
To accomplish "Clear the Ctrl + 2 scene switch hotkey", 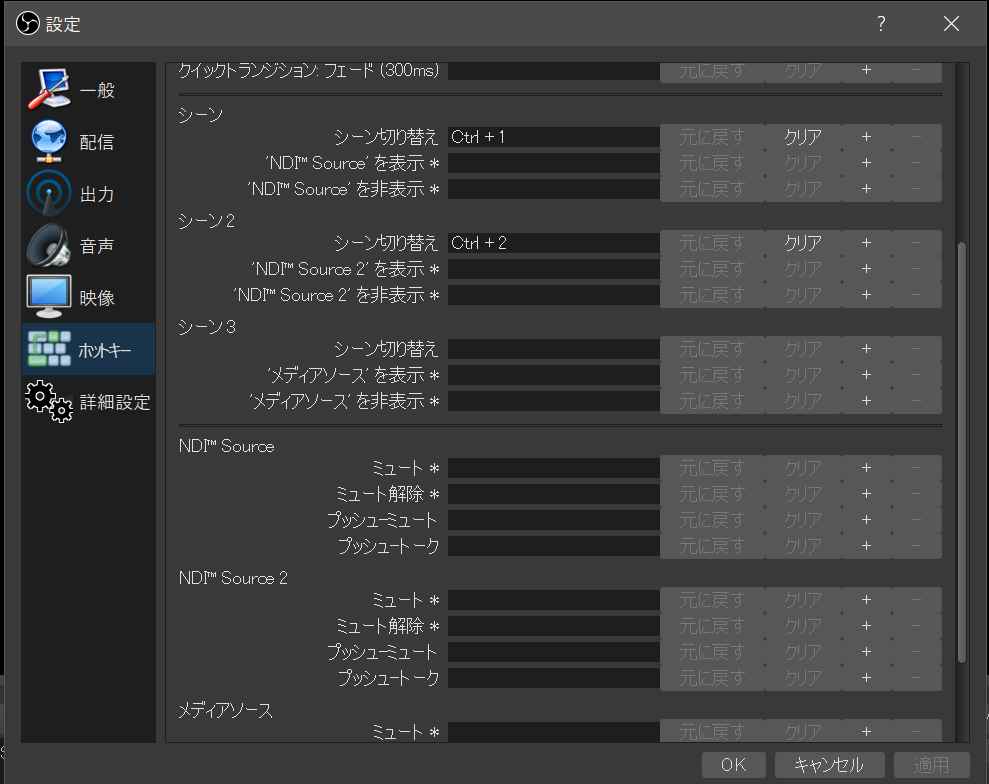I will pyautogui.click(x=803, y=243).
